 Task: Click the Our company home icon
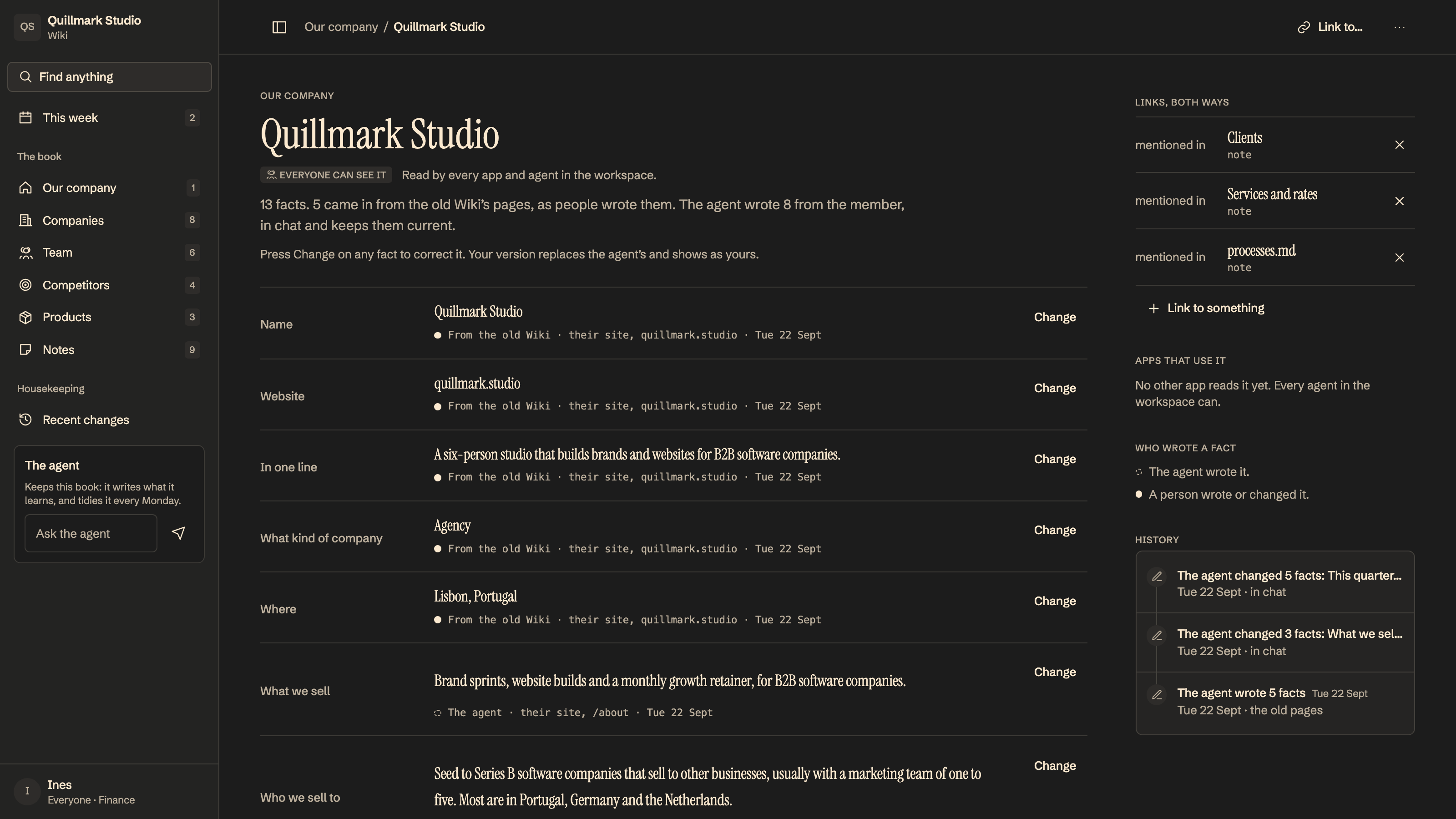click(x=25, y=187)
